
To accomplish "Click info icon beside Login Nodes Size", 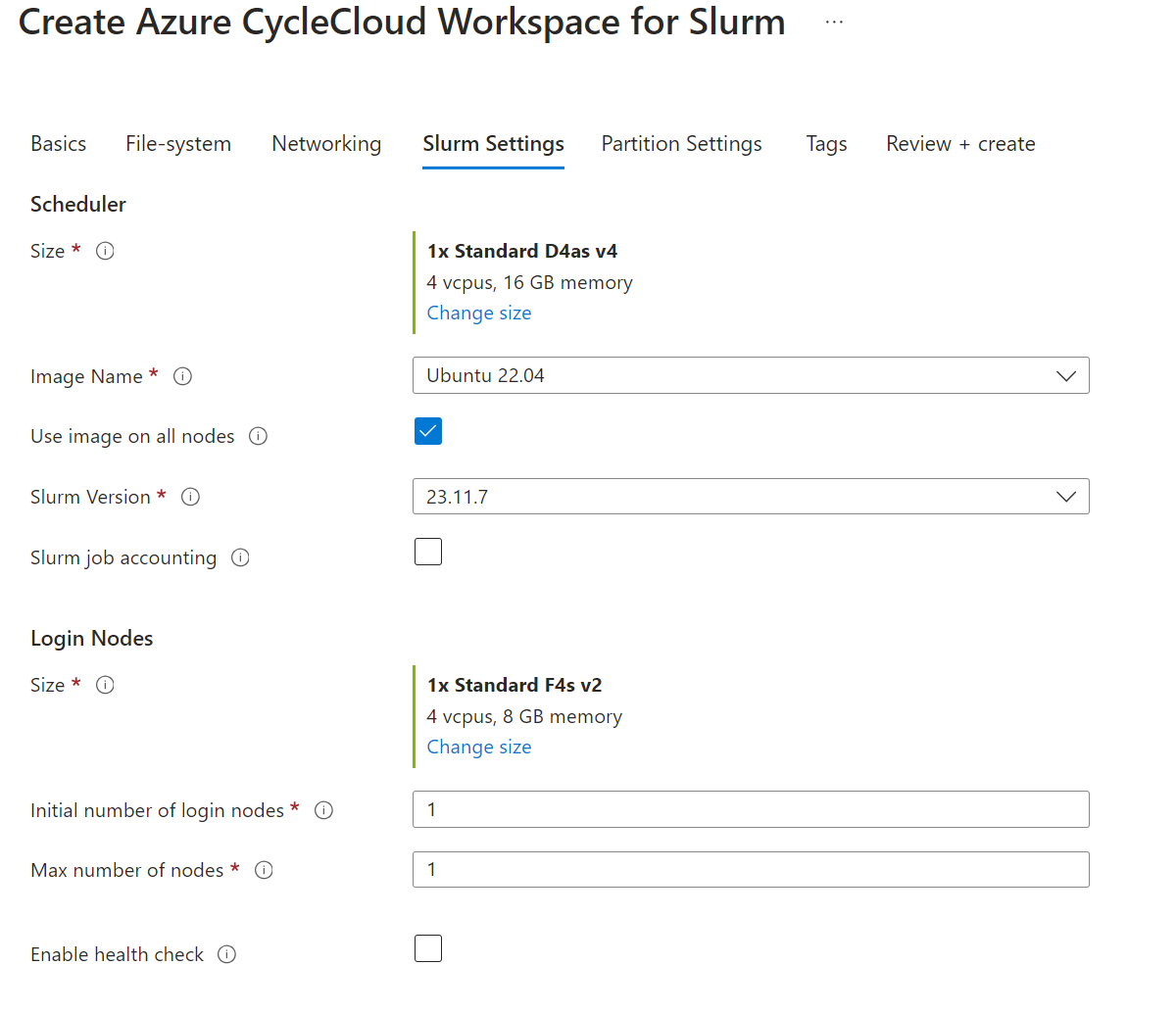I will (x=105, y=685).
